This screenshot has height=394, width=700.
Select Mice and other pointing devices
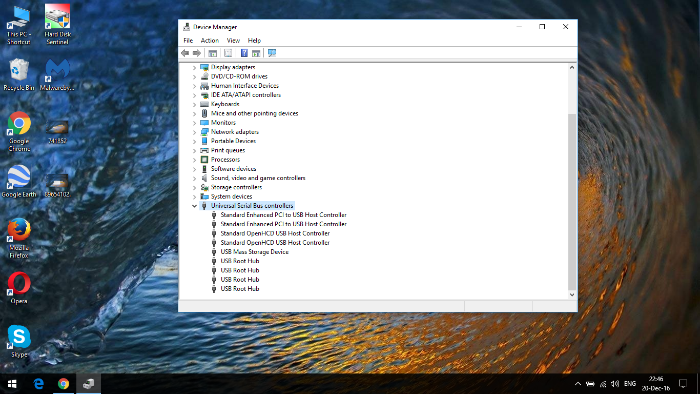(254, 113)
